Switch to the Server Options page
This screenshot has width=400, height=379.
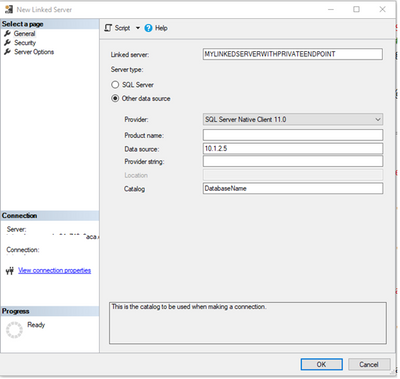pos(34,52)
